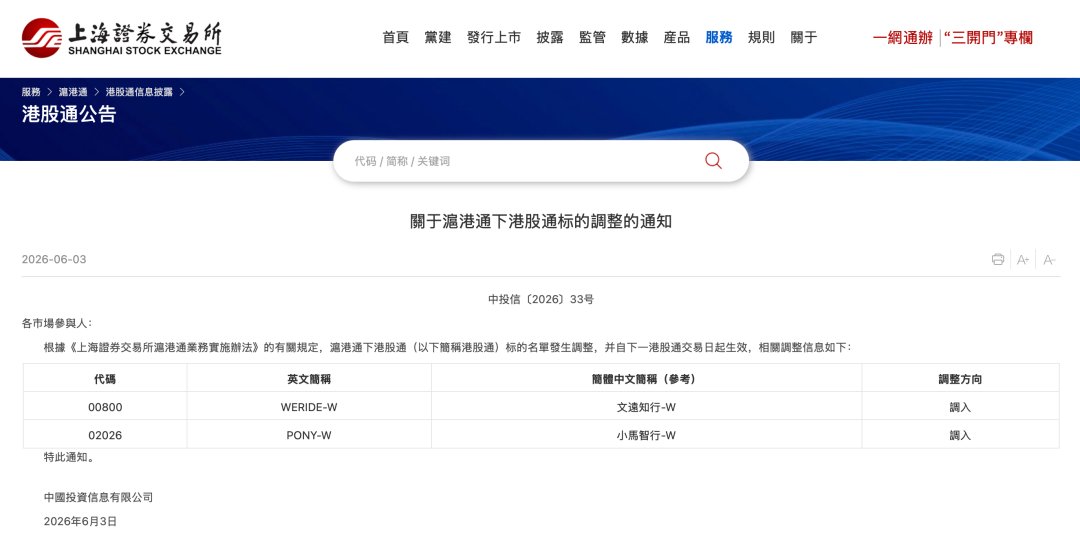Viewport: 1080px width, 537px height.
Task: Click the 調整方向 column header
Action: (960, 379)
